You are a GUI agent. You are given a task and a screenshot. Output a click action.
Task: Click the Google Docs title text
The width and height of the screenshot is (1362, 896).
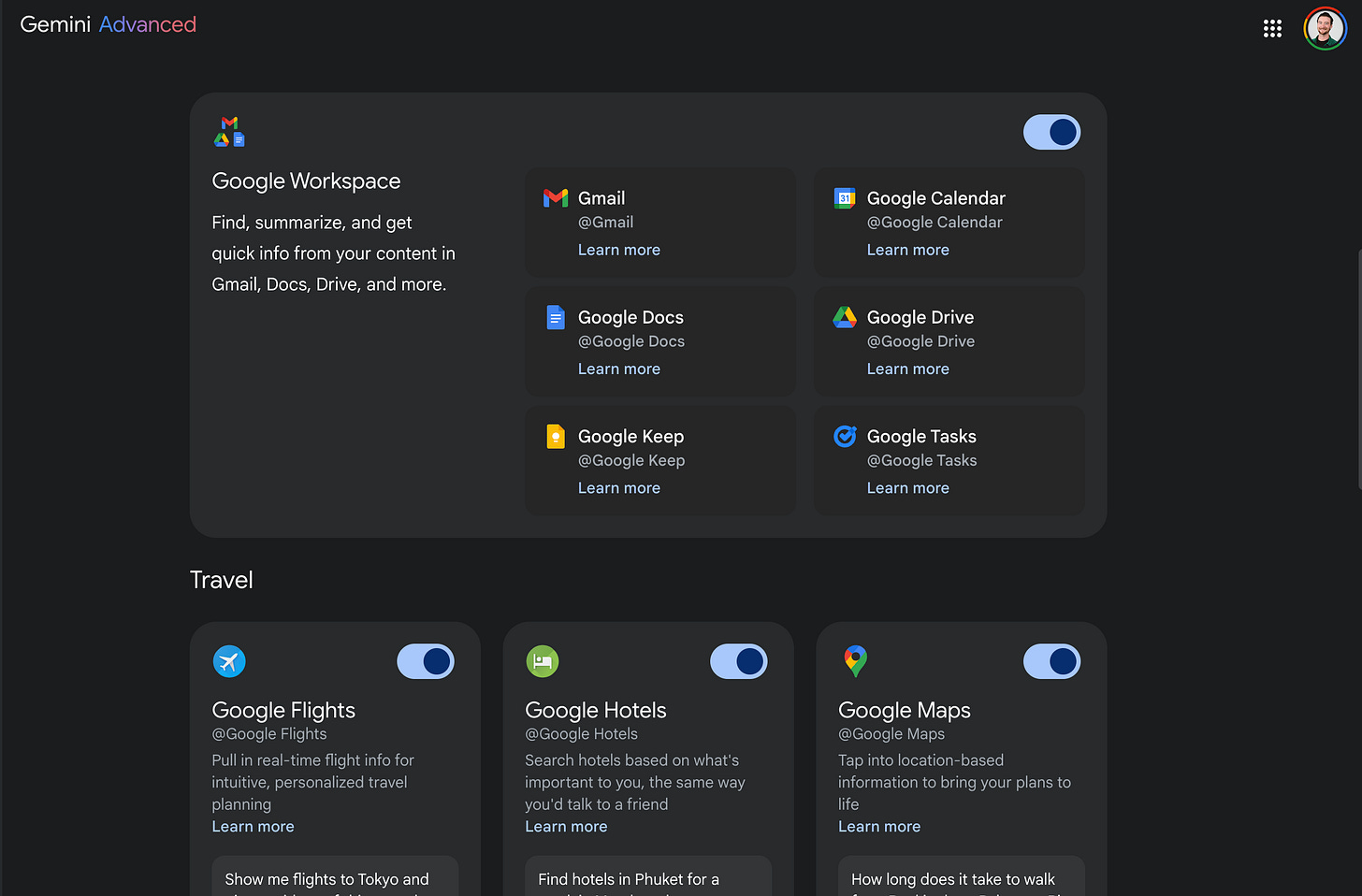click(630, 317)
